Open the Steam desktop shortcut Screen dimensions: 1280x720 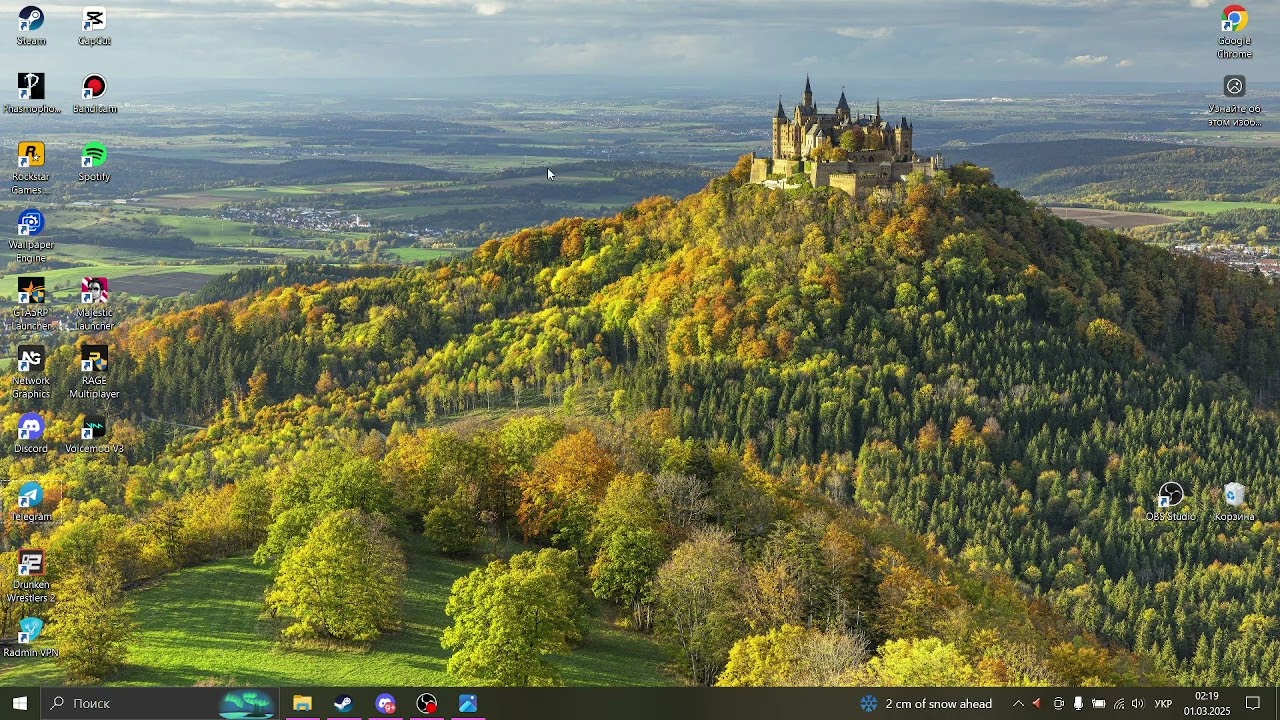point(31,26)
